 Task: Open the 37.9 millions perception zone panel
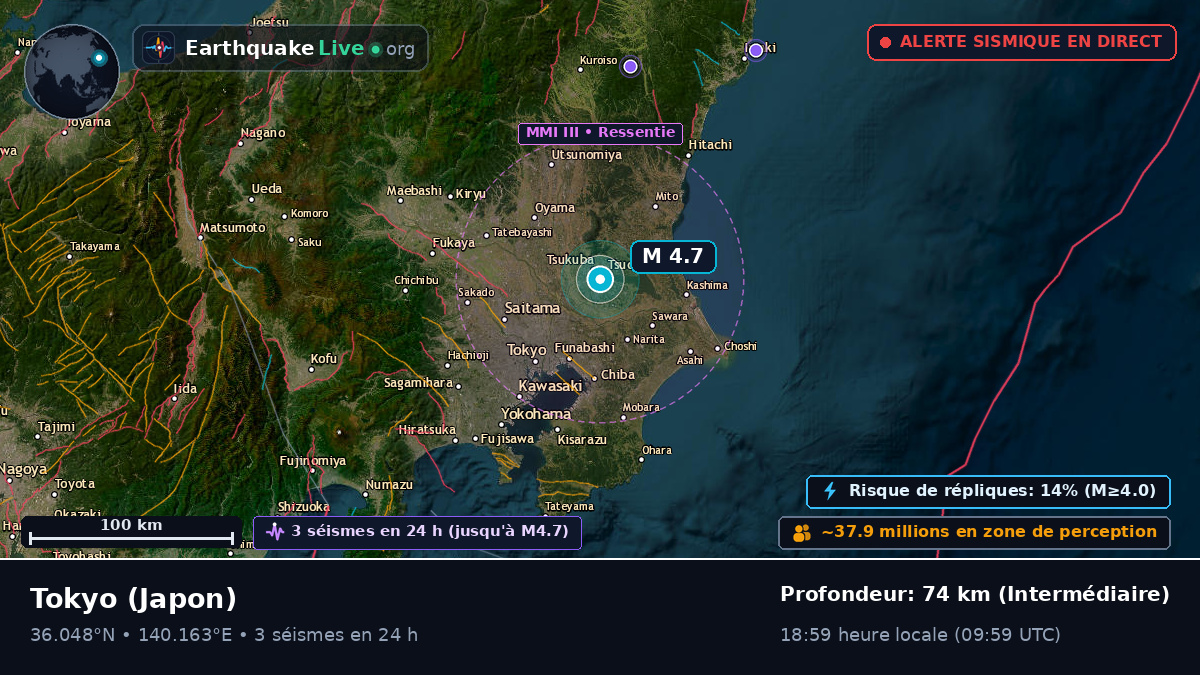pyautogui.click(x=974, y=533)
